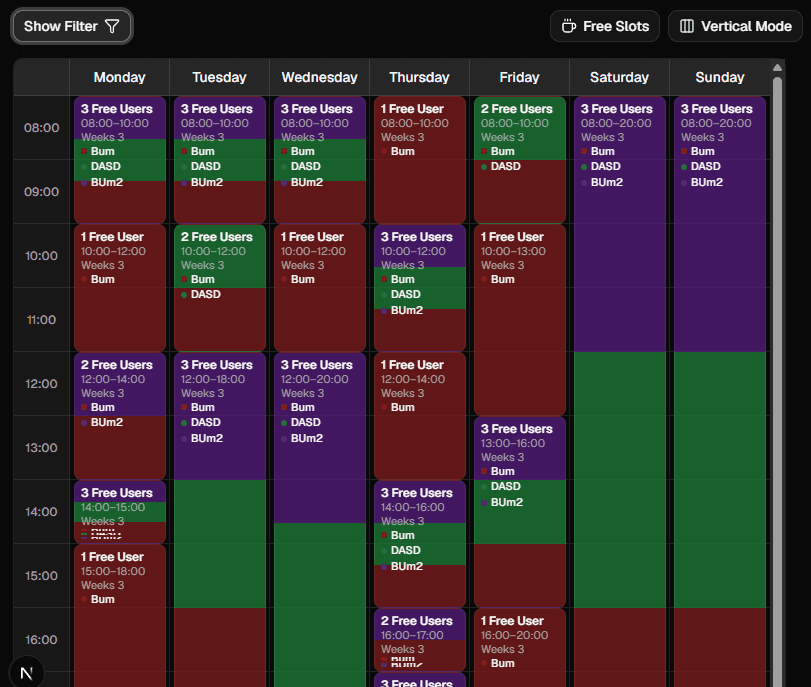811x687 pixels.
Task: Open Monday 10:00–12:00 one free user slot
Action: [x=120, y=288]
